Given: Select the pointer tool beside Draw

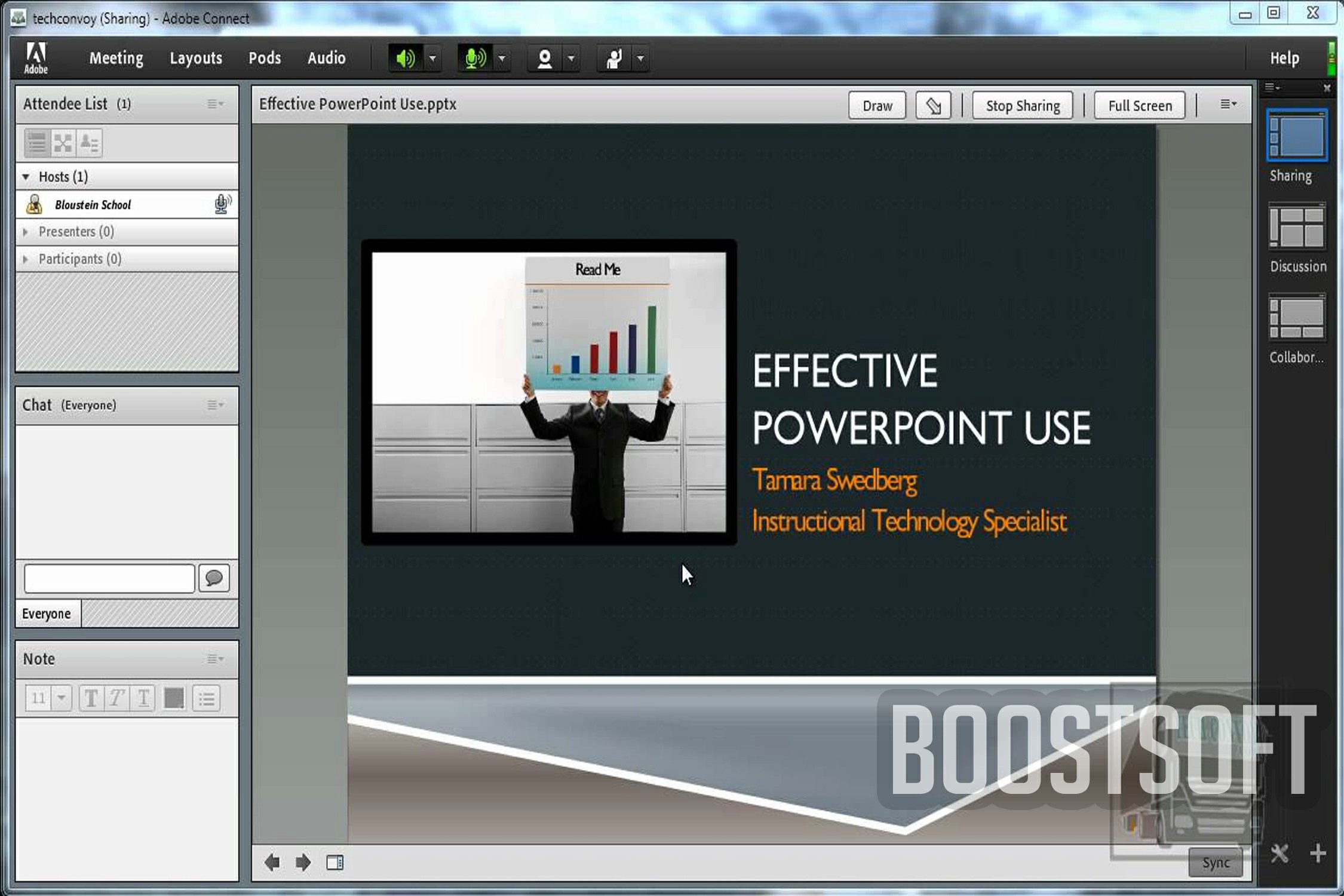Looking at the screenshot, I should [933, 106].
